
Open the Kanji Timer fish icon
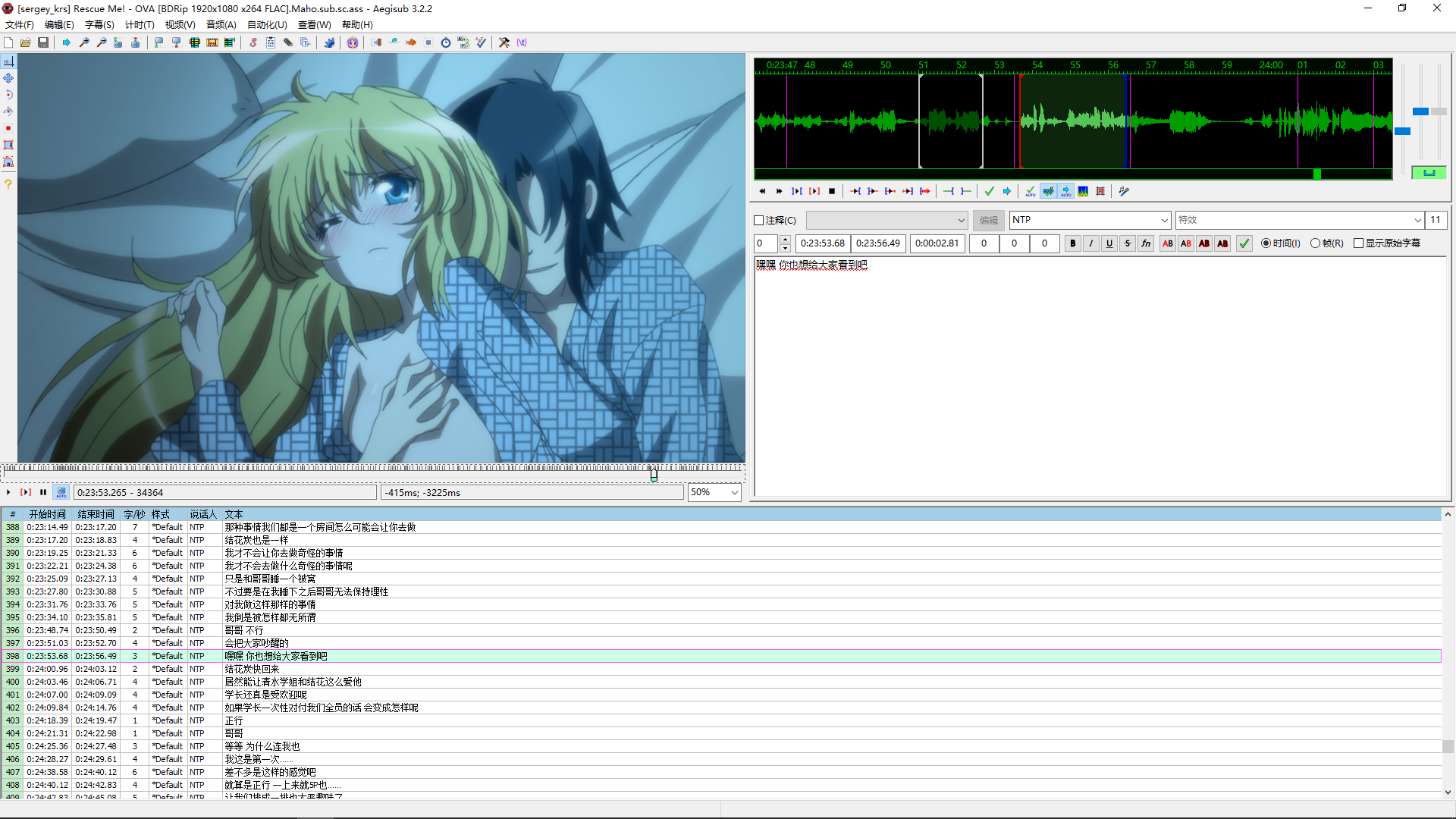[410, 42]
